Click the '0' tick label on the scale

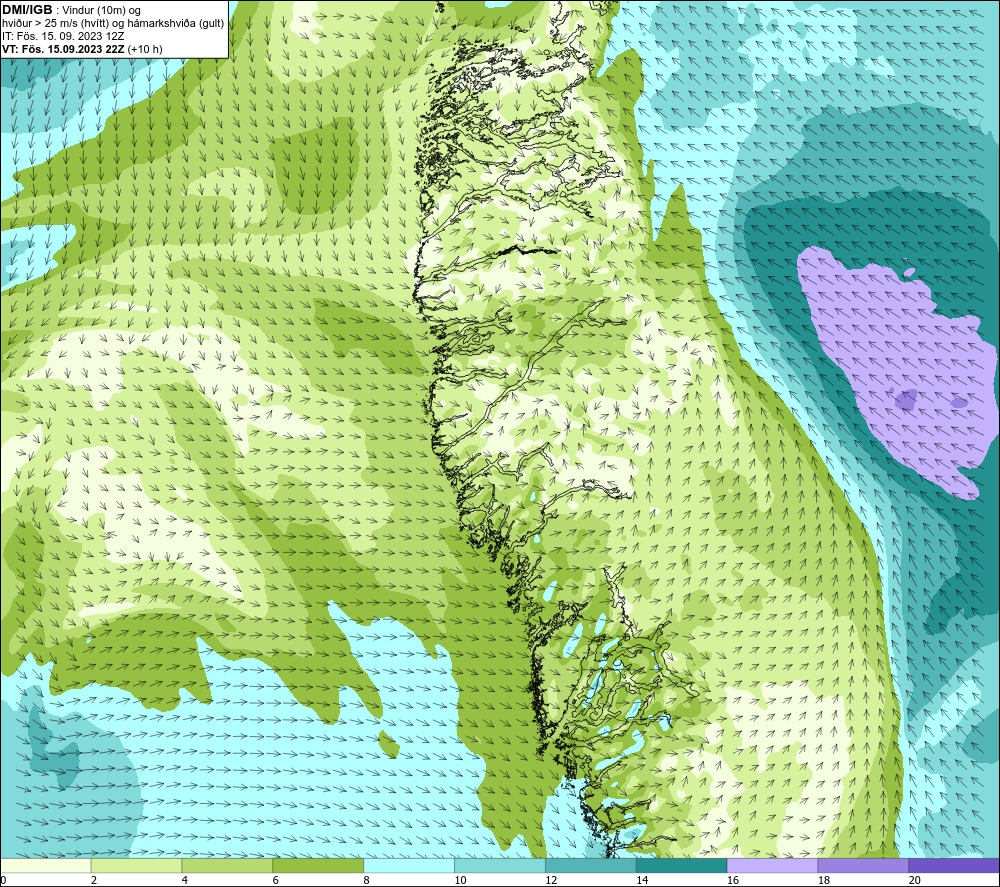pos(3,880)
